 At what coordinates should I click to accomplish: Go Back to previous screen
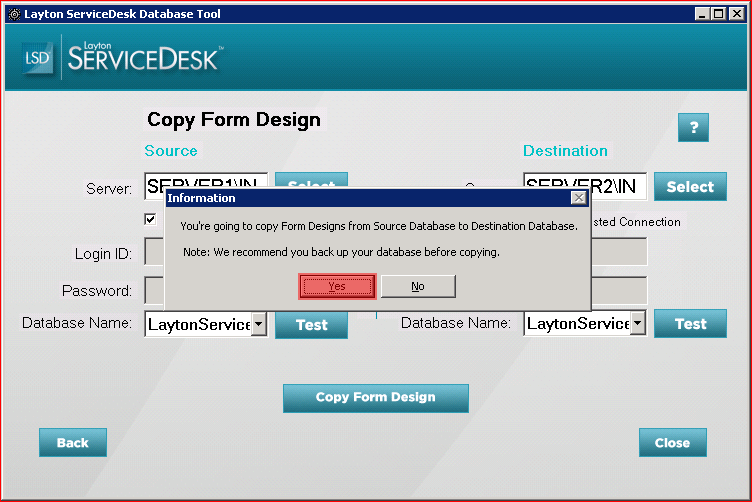(x=72, y=442)
